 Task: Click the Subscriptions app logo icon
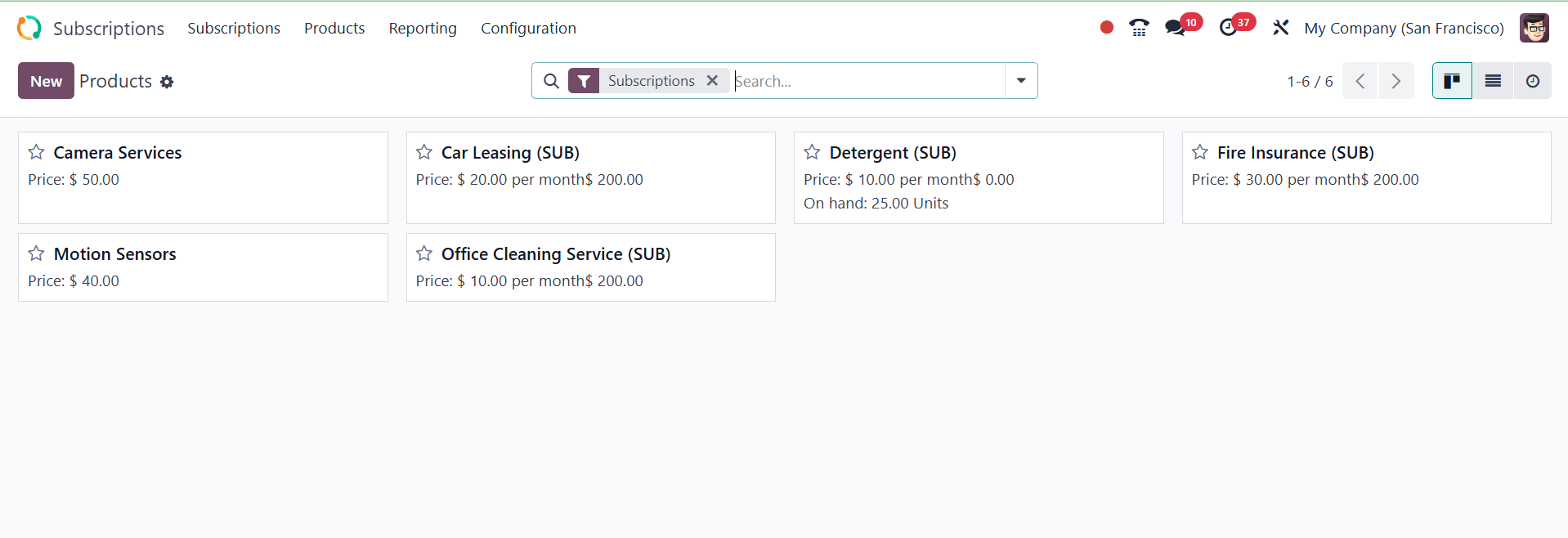pyautogui.click(x=29, y=28)
